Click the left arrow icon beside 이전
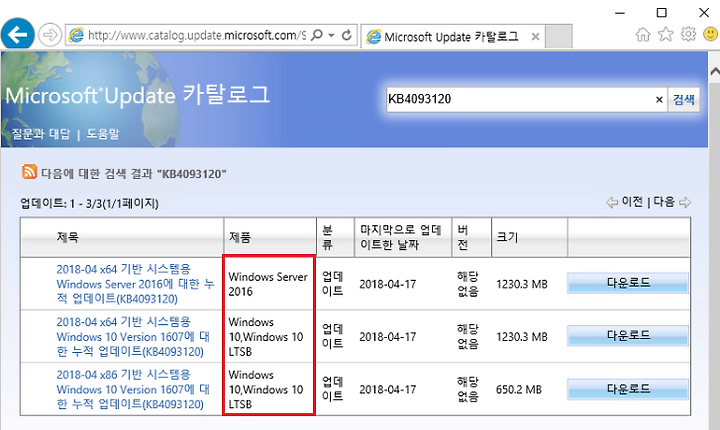Screen dimensions: 720x430 [612, 202]
